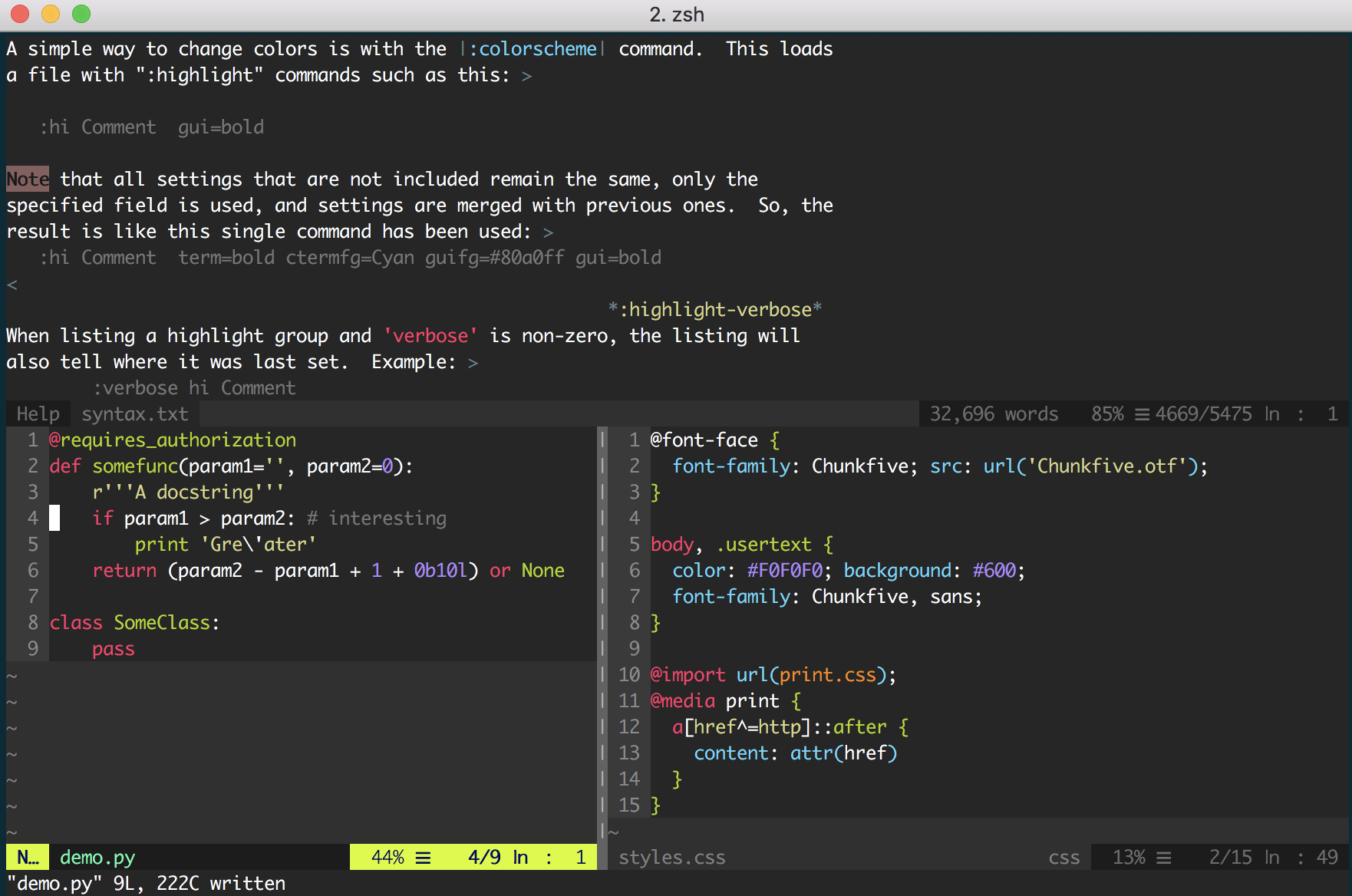Expand the fold marker after 'has been used:'
The image size is (1352, 896).
click(x=548, y=231)
